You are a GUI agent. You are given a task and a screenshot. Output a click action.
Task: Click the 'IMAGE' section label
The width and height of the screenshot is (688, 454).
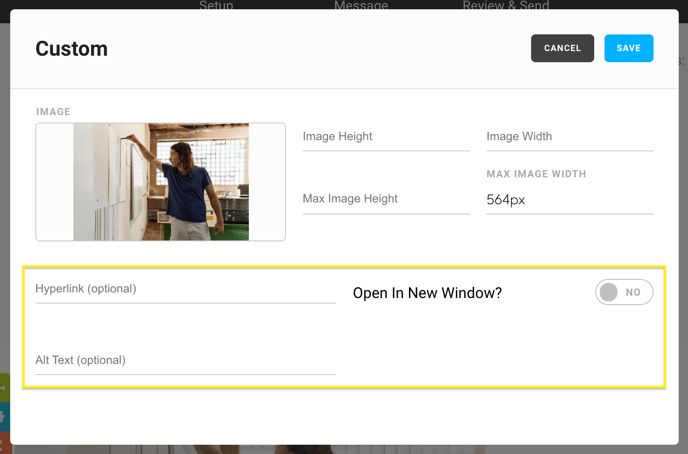53,112
